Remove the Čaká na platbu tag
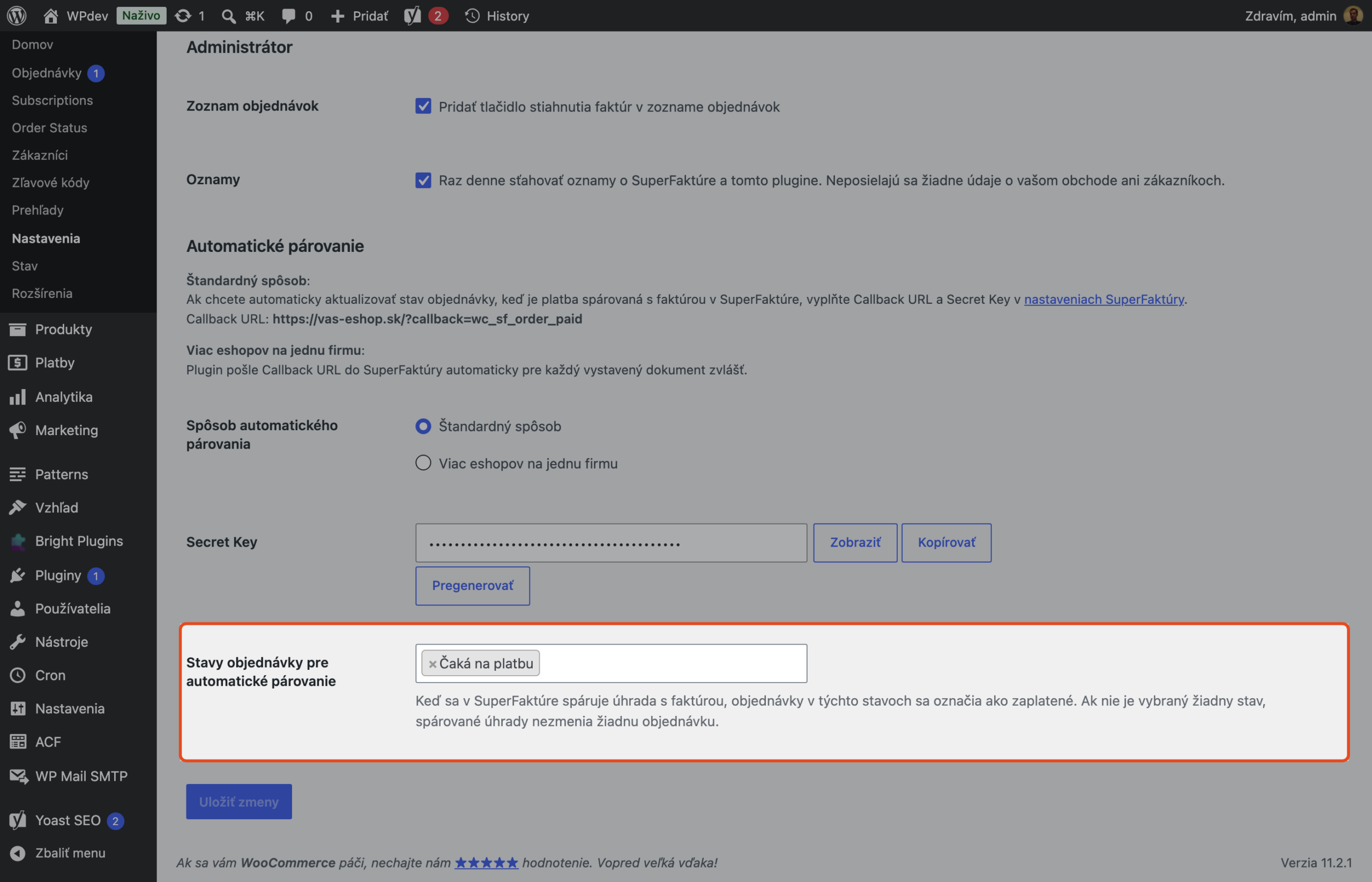 click(433, 664)
